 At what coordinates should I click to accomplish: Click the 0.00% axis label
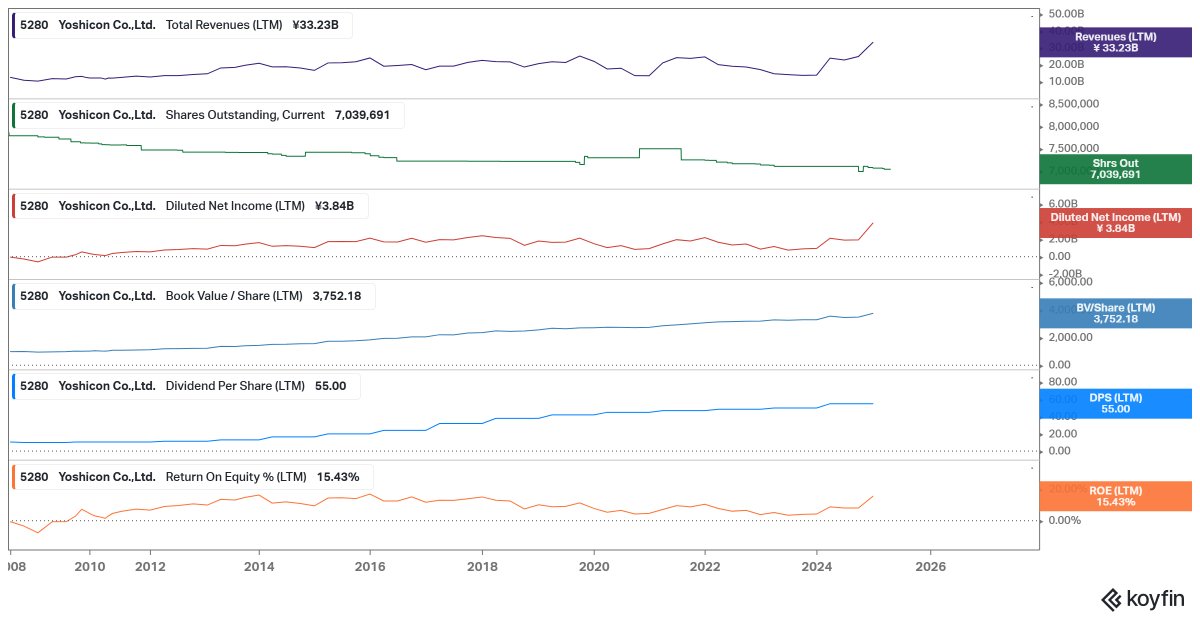click(x=1064, y=520)
